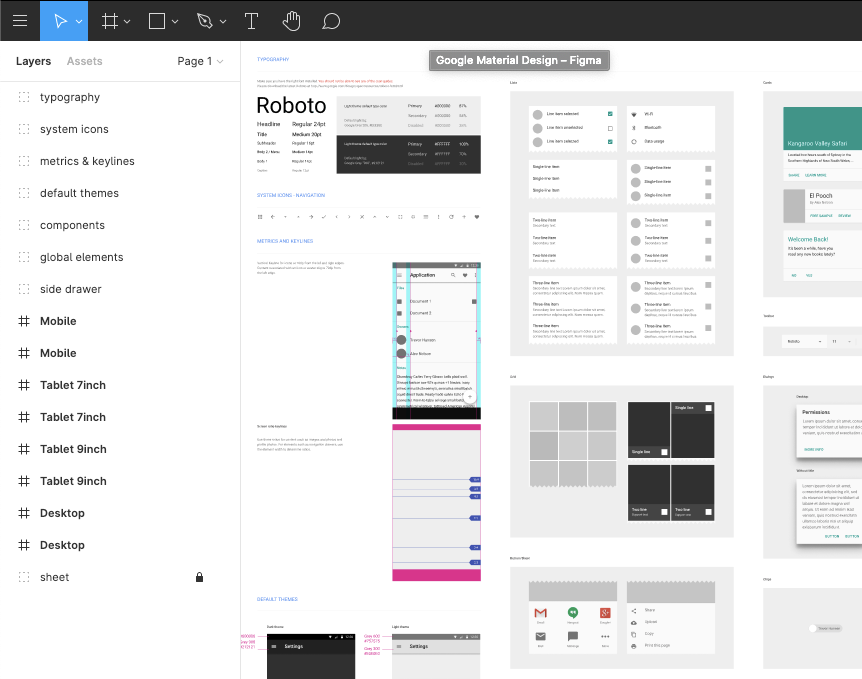
Task: Select the typography layer
Action: (x=70, y=97)
